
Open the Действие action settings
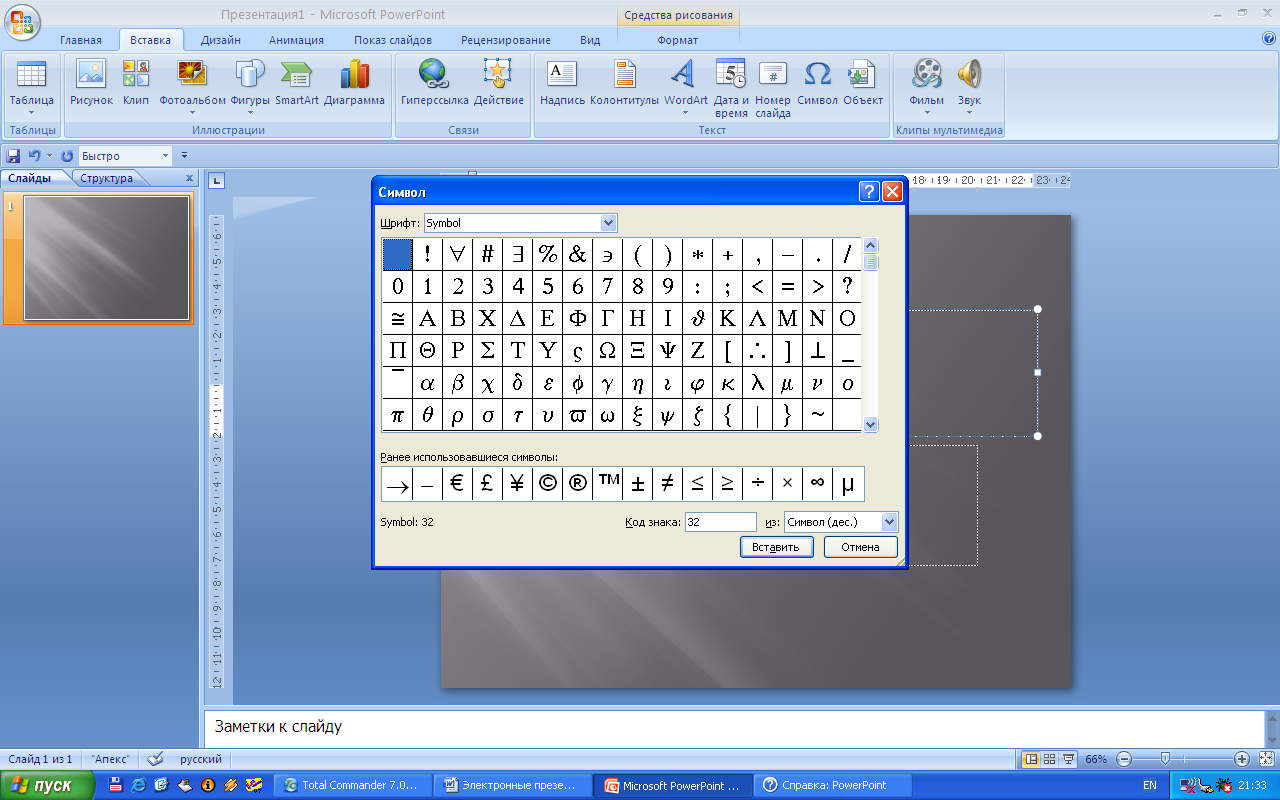tap(498, 83)
